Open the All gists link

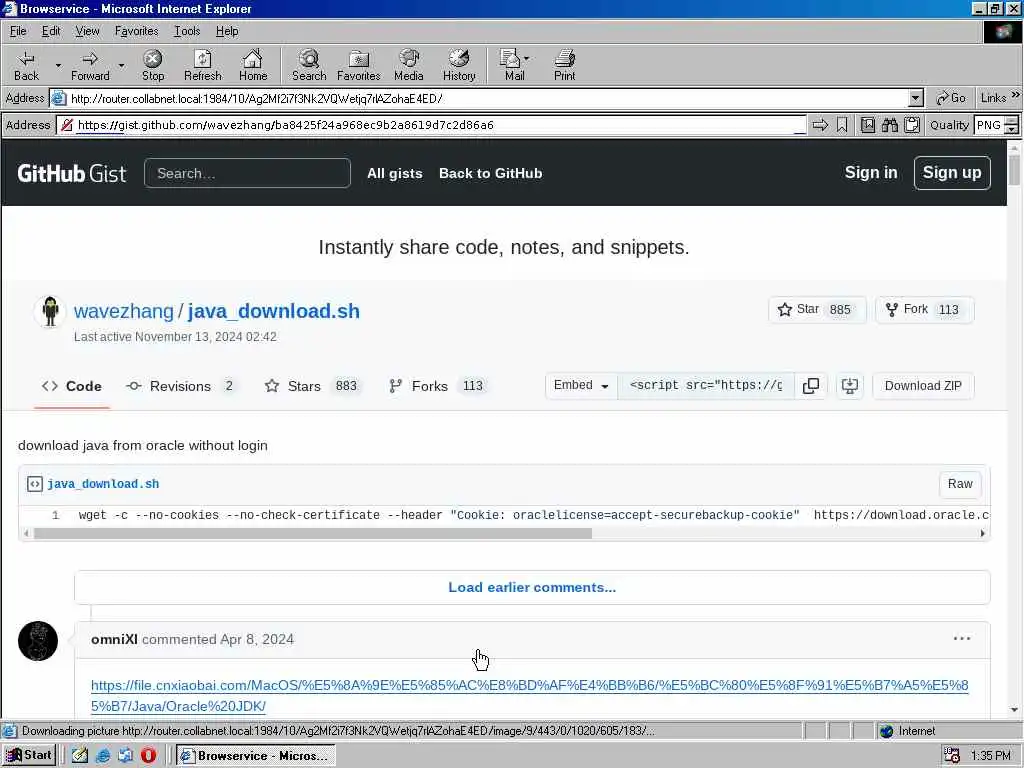coord(394,173)
